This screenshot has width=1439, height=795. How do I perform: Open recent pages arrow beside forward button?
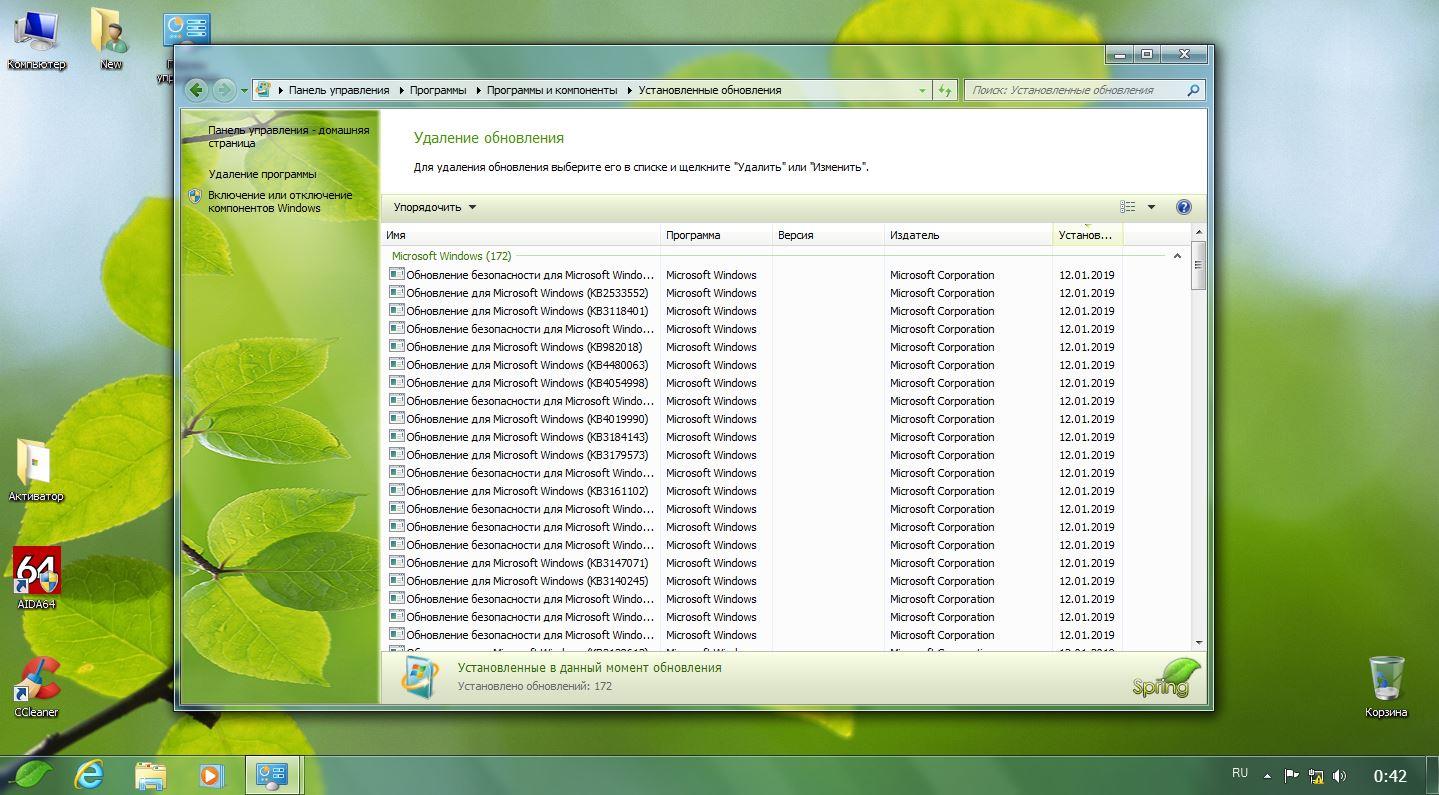(x=244, y=90)
